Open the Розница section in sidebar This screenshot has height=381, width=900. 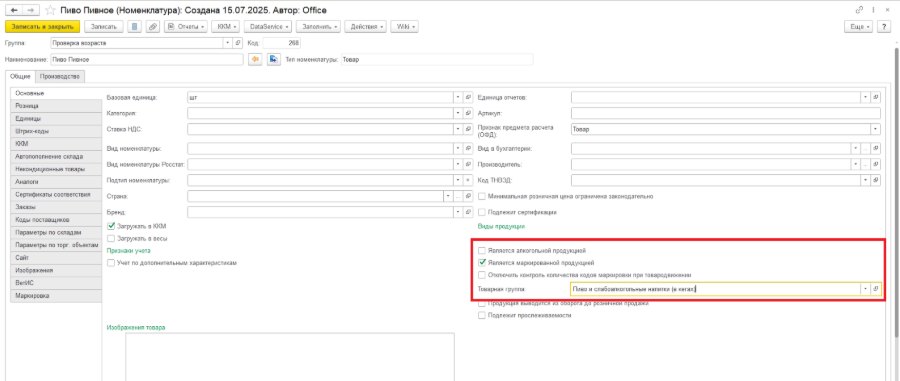pyautogui.click(x=56, y=106)
